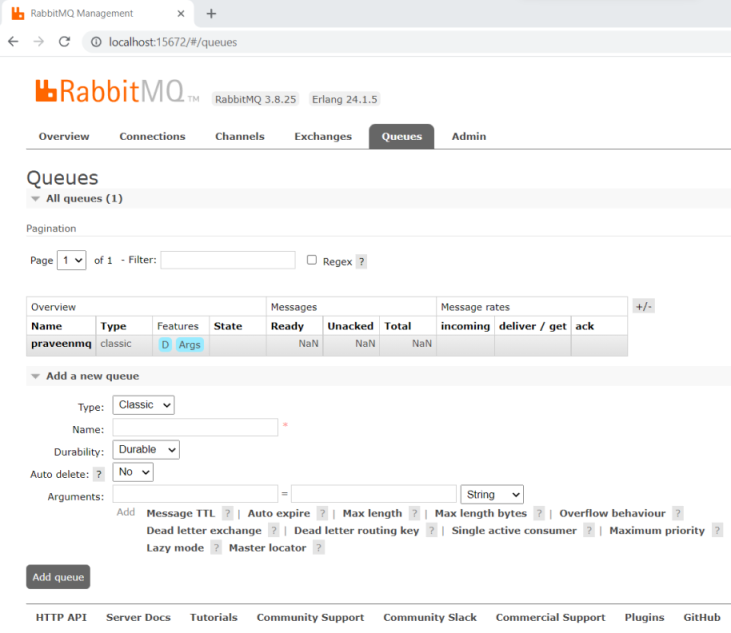
Task: Open the praveenmq queue
Action: [61, 344]
